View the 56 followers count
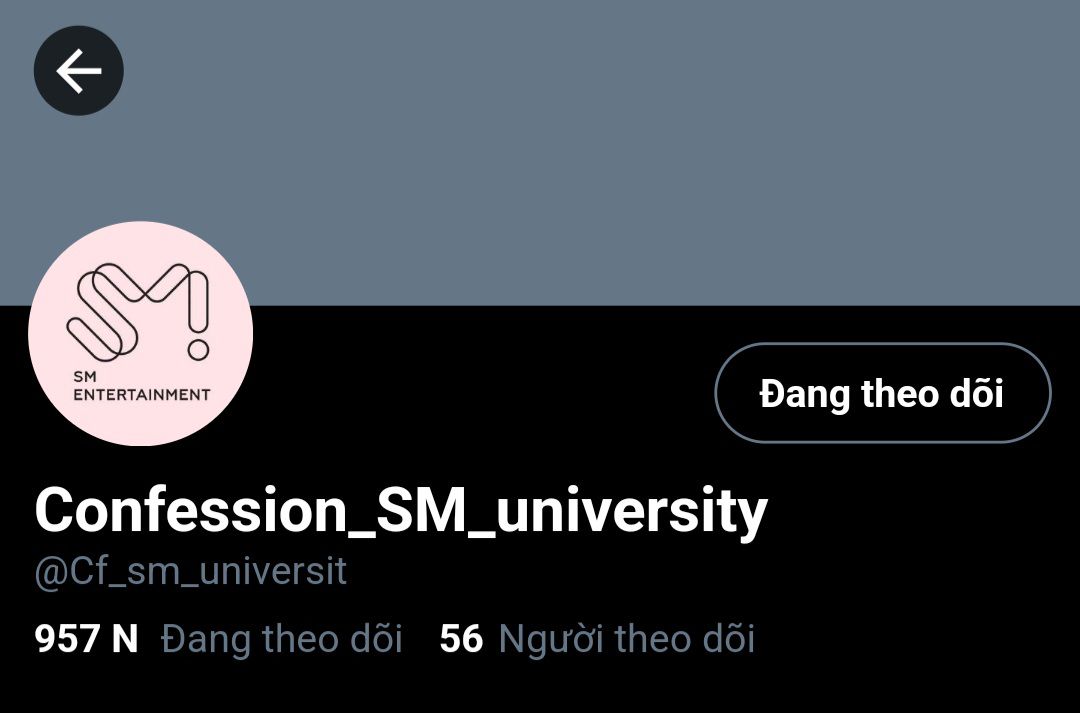 461,639
